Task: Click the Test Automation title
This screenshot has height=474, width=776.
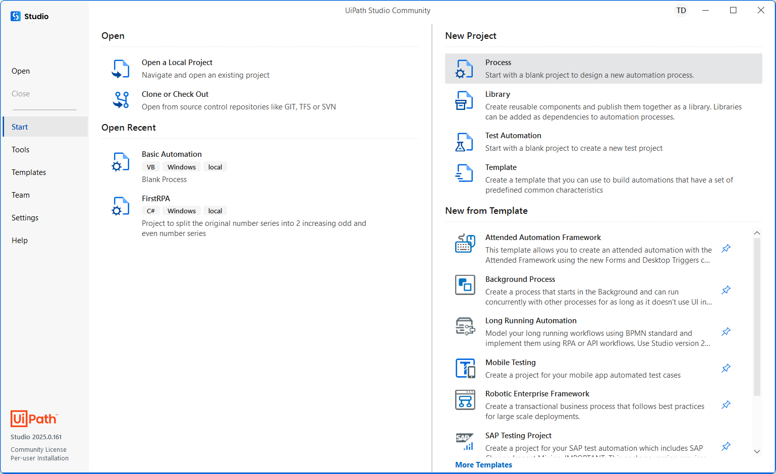Action: pyautogui.click(x=513, y=136)
